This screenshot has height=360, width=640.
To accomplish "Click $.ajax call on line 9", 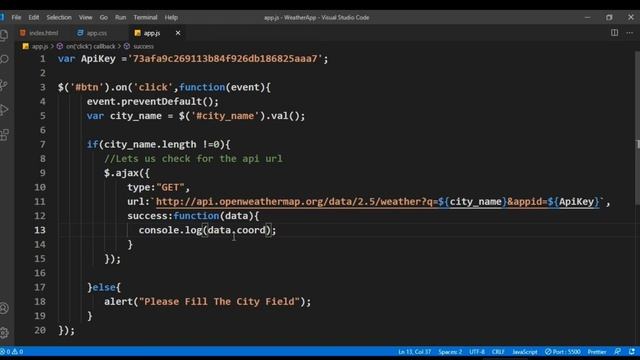I will pos(127,173).
